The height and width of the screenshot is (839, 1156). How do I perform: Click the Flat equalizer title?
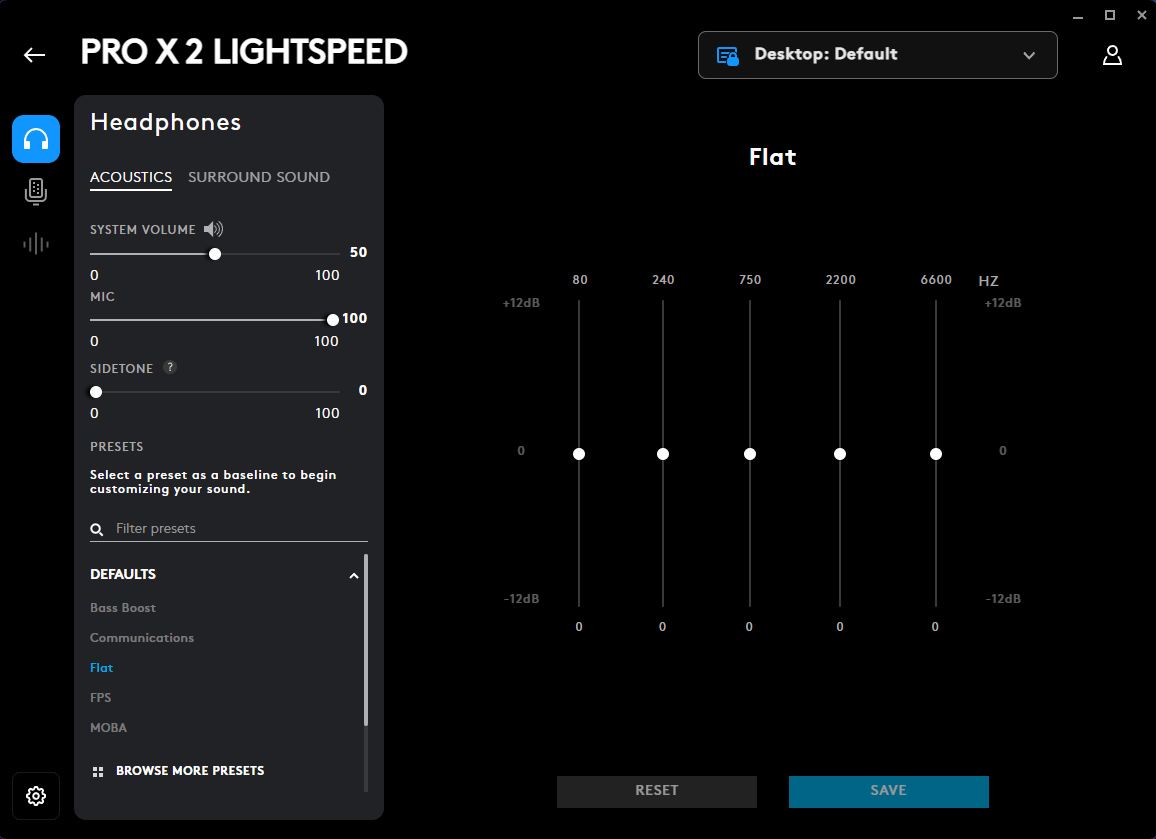coord(773,157)
